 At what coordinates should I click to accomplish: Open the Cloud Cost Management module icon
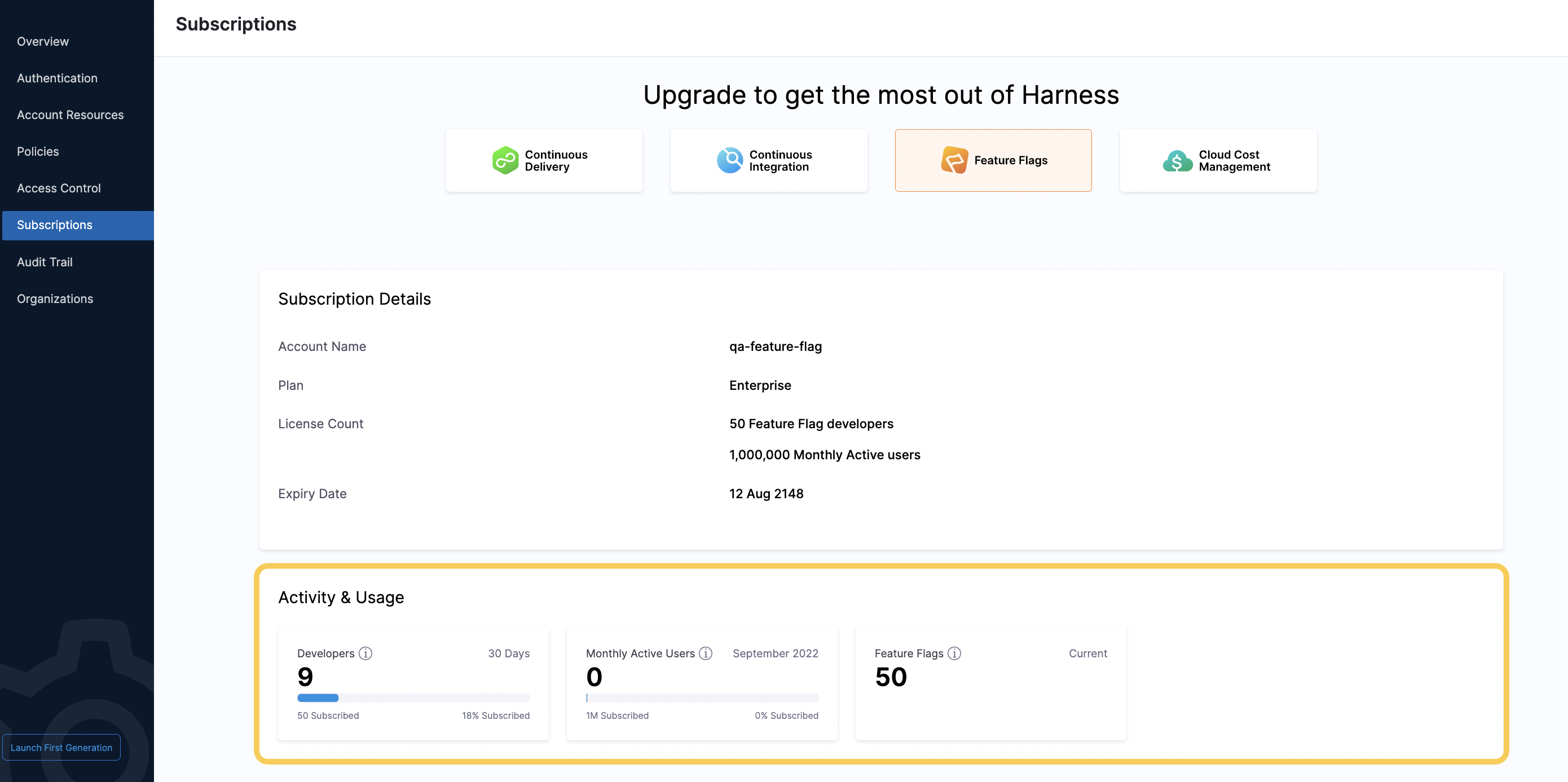pyautogui.click(x=1177, y=160)
